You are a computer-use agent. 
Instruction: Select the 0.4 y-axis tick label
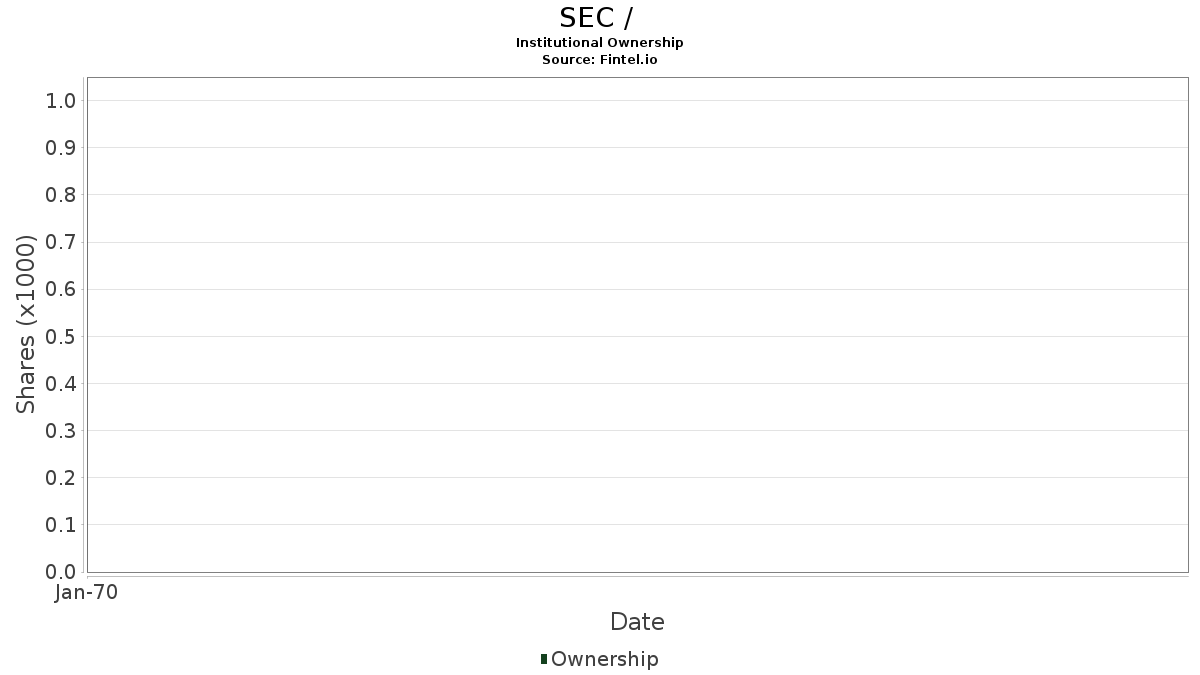[61, 384]
